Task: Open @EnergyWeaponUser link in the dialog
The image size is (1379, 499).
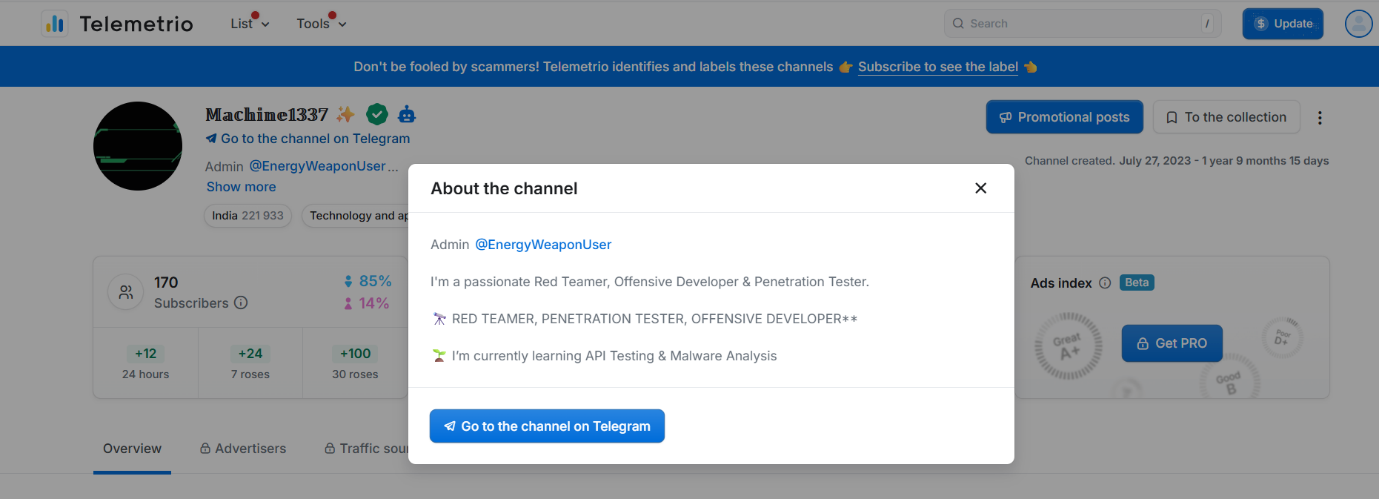Action: [x=543, y=244]
